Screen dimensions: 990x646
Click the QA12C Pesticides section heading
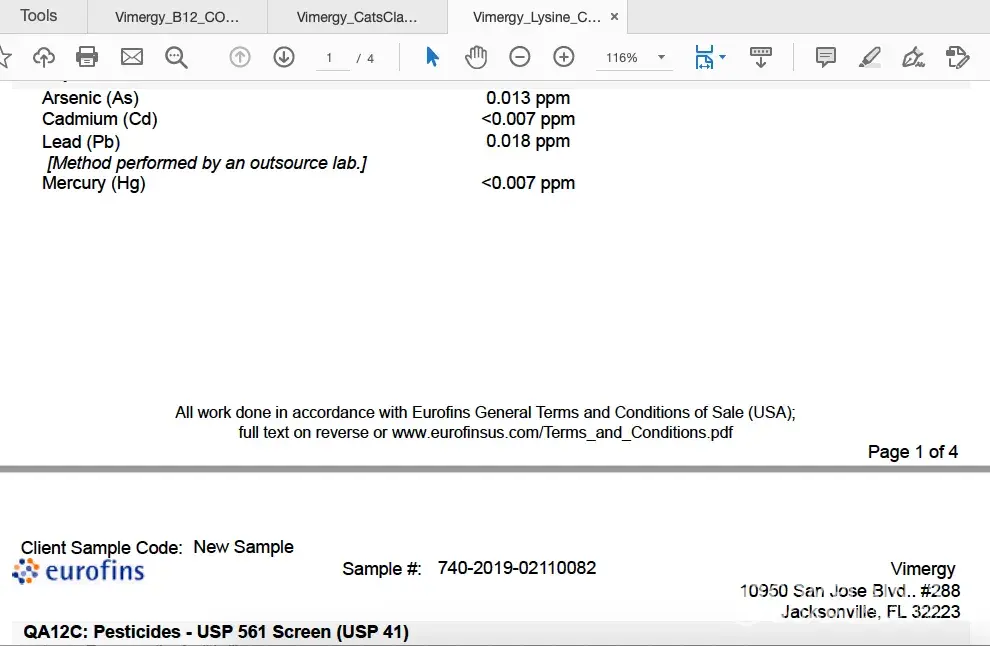click(216, 631)
